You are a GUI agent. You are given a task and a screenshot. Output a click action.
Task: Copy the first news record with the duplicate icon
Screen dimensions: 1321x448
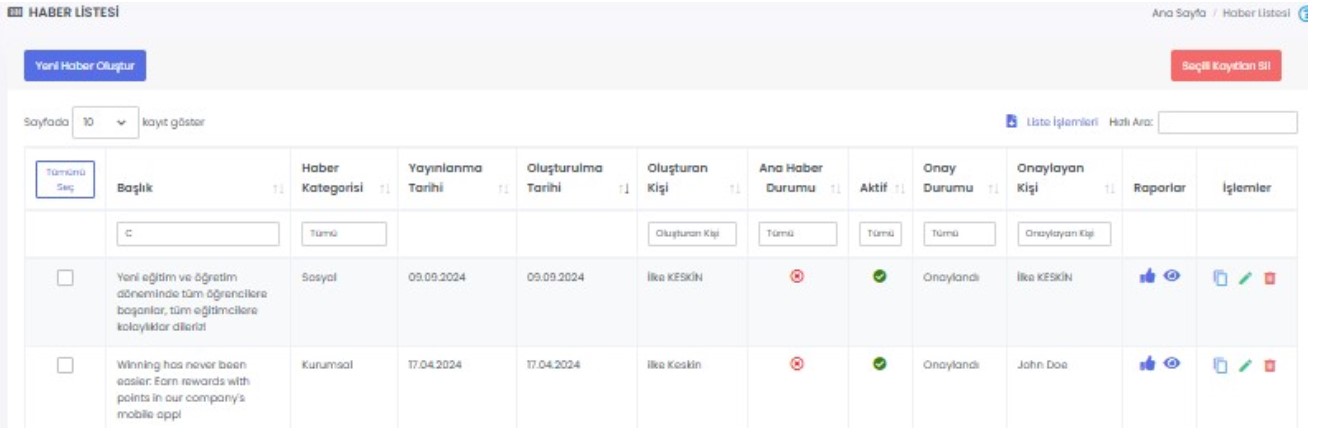(x=1219, y=278)
